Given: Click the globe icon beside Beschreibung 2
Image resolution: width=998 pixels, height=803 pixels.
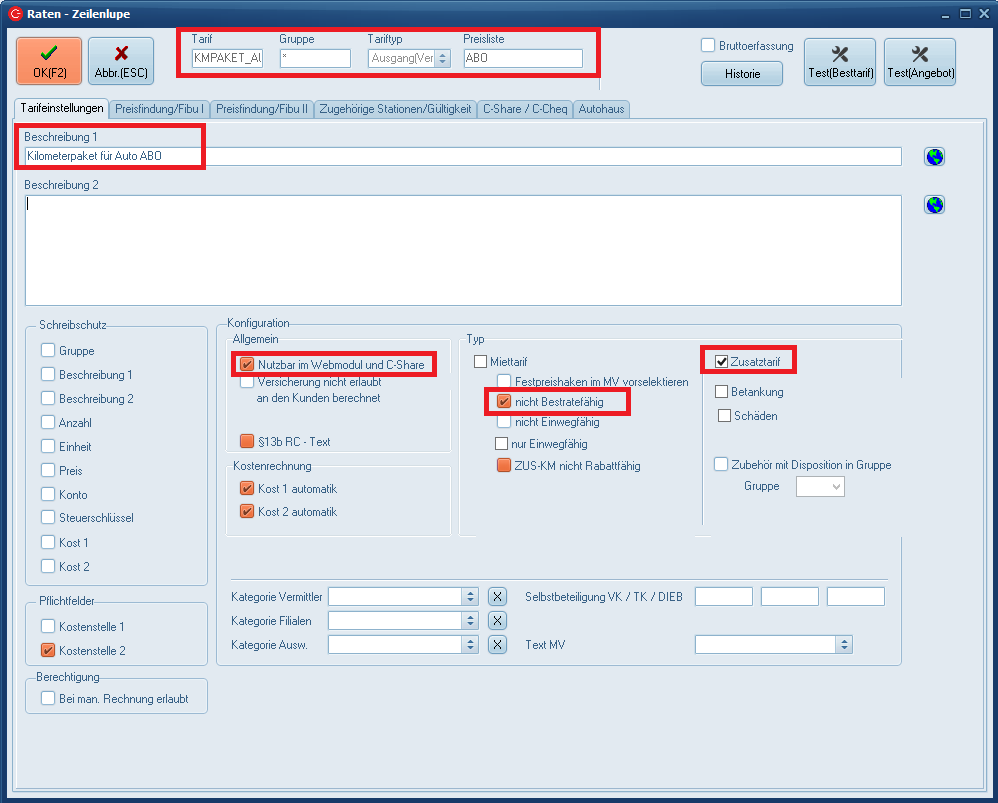Looking at the screenshot, I should tap(935, 205).
